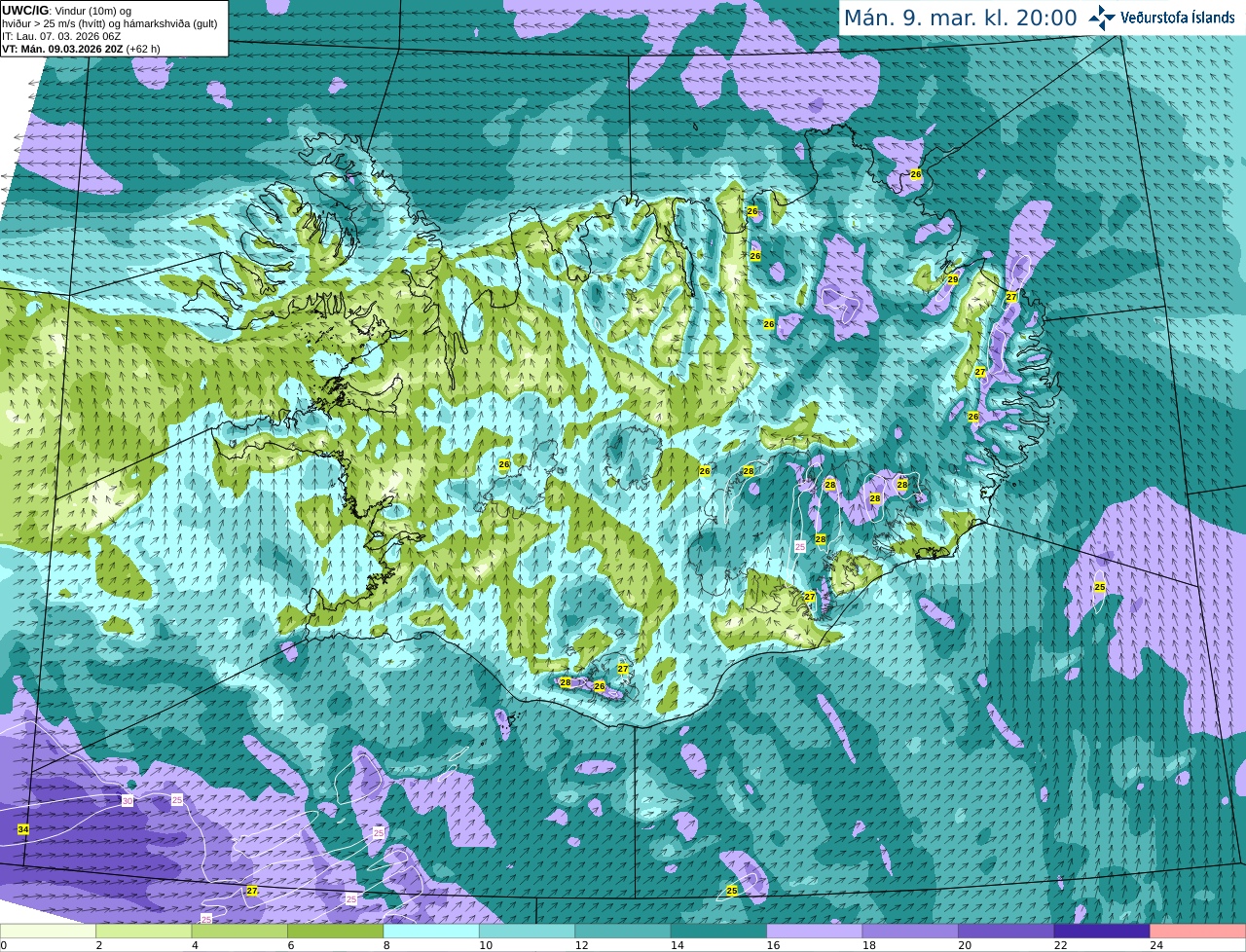Click the '24' tick label on the color scale
The width and height of the screenshot is (1246, 952).
tap(1156, 945)
